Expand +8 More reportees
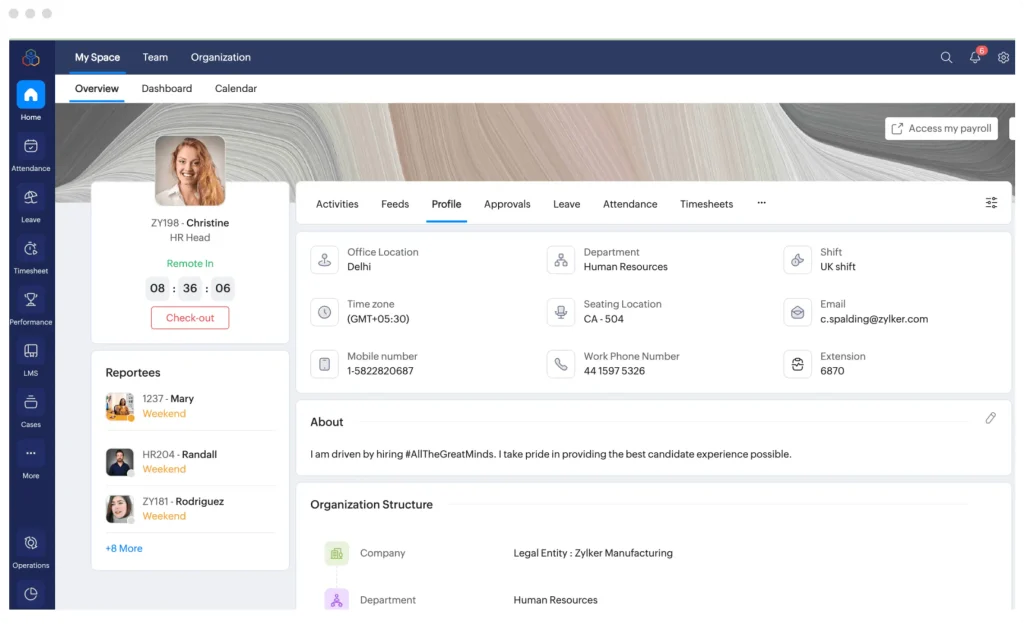 pos(123,548)
